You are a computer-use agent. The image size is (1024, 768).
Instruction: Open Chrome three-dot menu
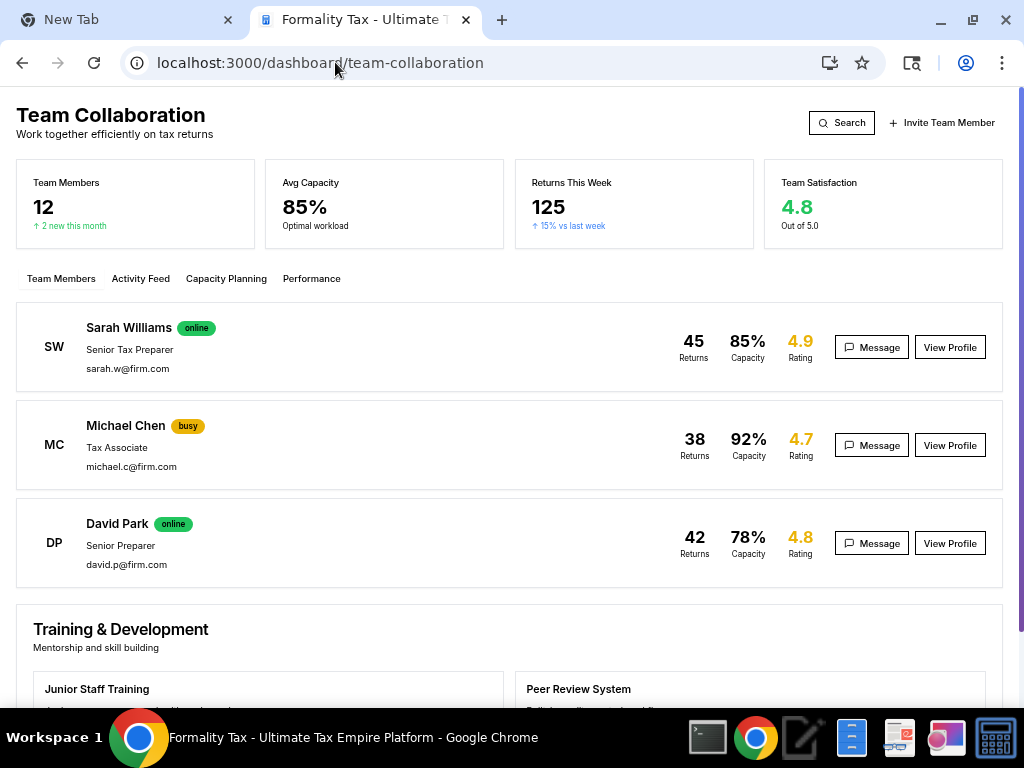(x=1001, y=63)
